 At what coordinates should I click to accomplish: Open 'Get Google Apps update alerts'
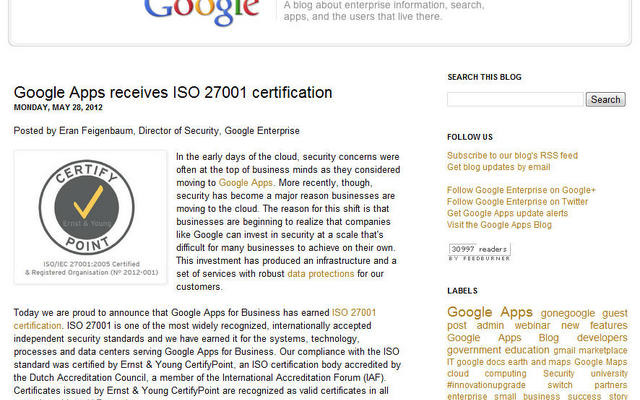(x=507, y=213)
